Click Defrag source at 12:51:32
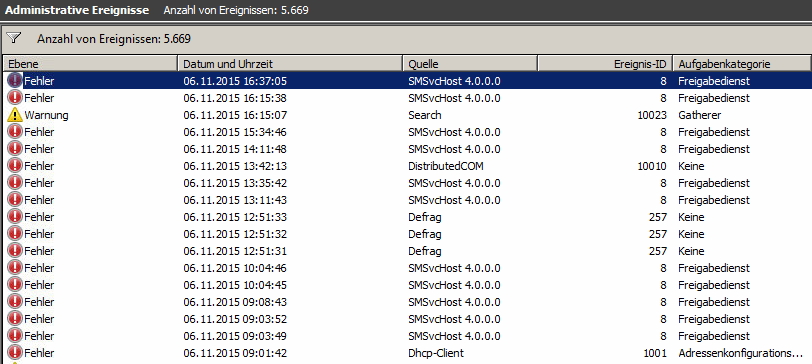Image resolution: width=812 pixels, height=364 pixels. (x=425, y=234)
